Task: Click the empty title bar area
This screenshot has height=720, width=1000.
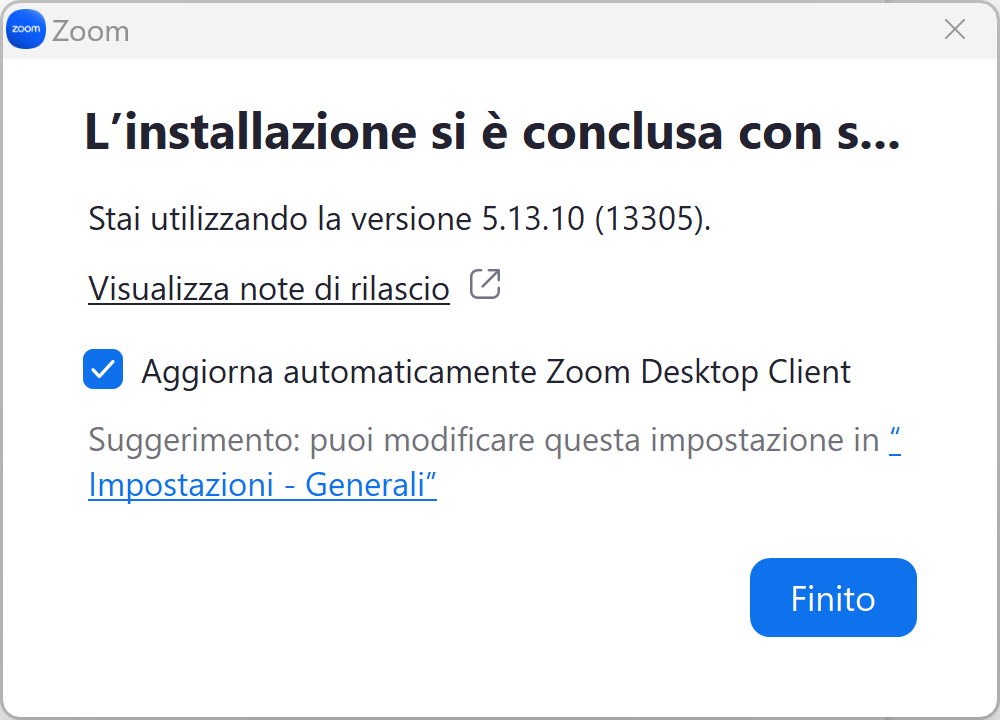Action: [536, 29]
